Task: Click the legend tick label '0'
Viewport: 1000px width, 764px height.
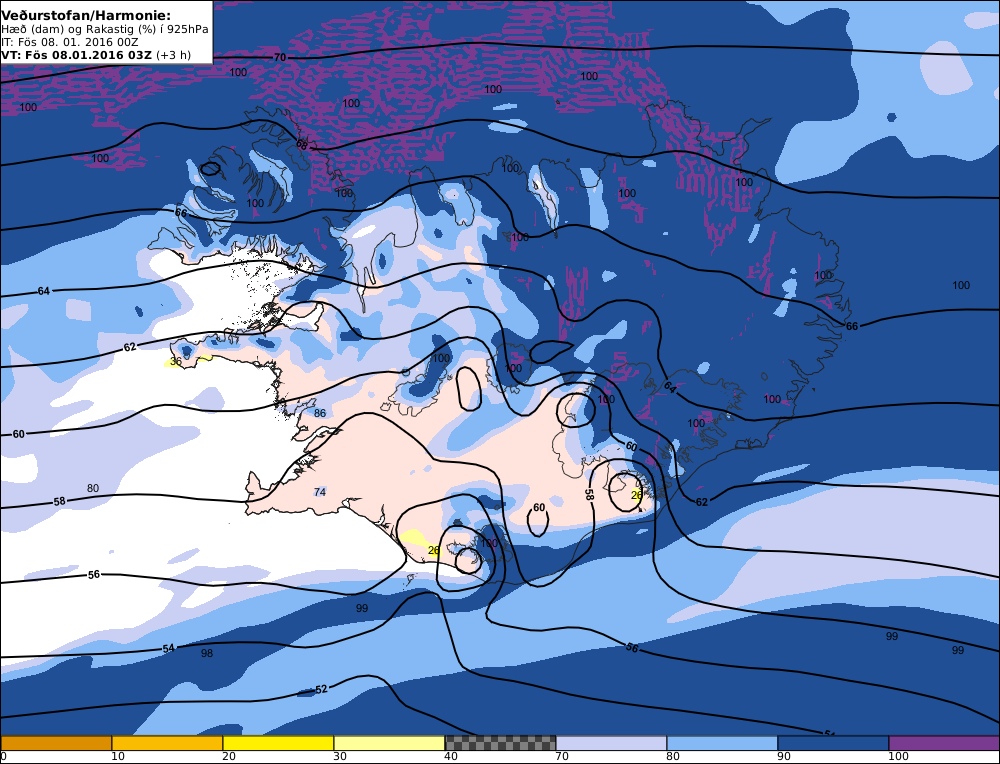Action: [3, 756]
